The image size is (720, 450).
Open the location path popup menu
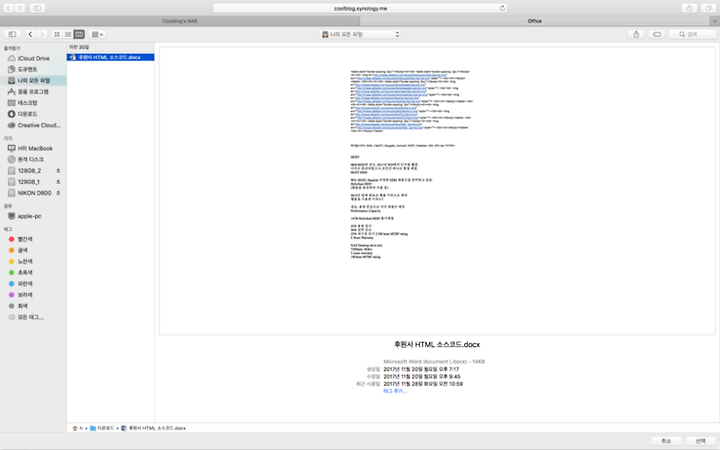pos(360,34)
